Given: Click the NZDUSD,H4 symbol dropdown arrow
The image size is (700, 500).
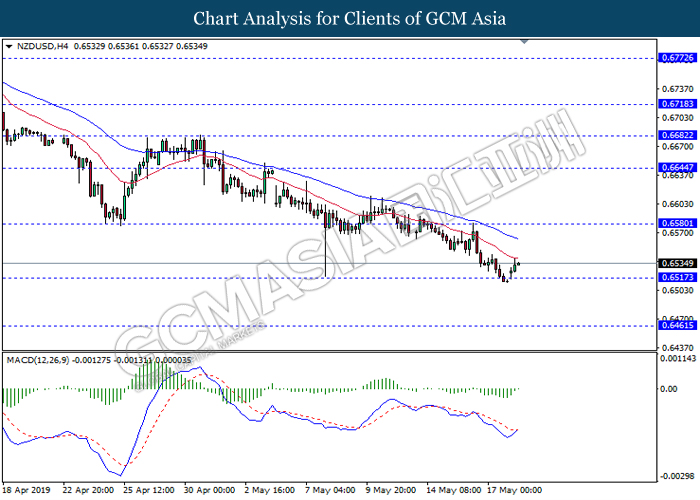Looking at the screenshot, I should 8,46.
